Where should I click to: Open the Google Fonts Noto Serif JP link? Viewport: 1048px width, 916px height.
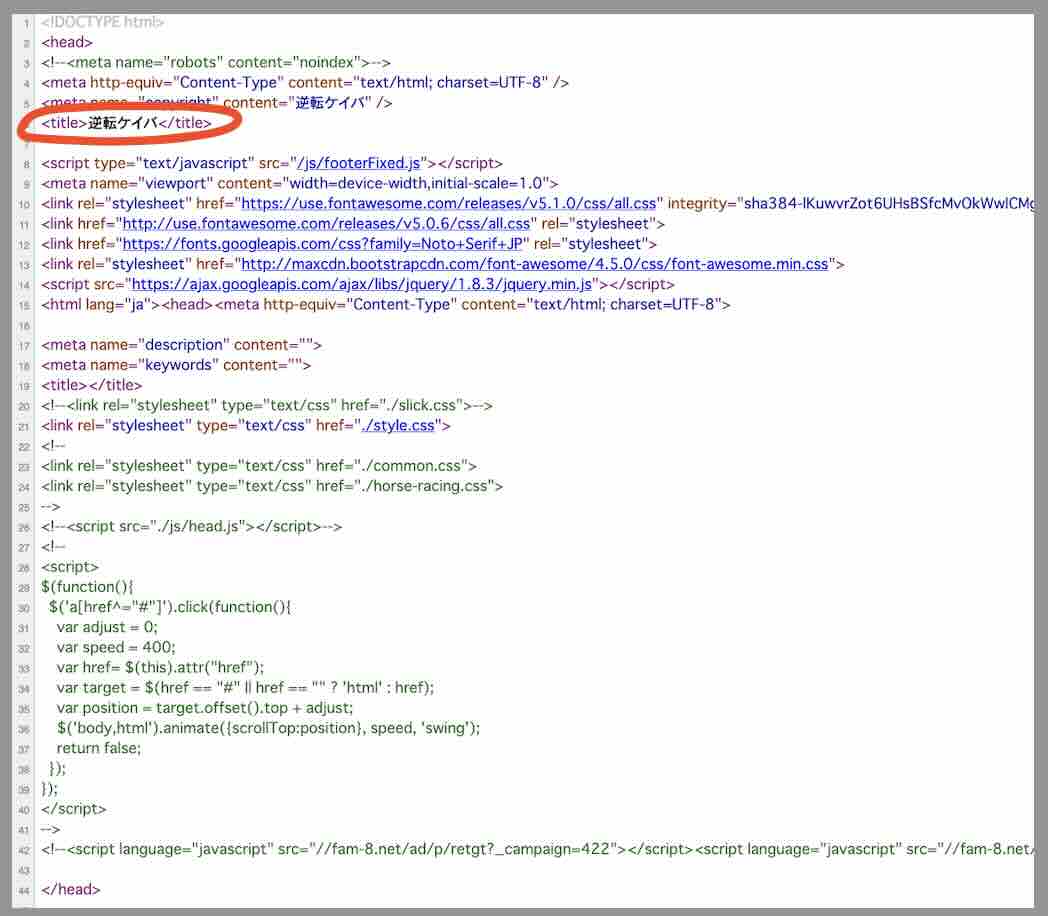click(x=324, y=243)
